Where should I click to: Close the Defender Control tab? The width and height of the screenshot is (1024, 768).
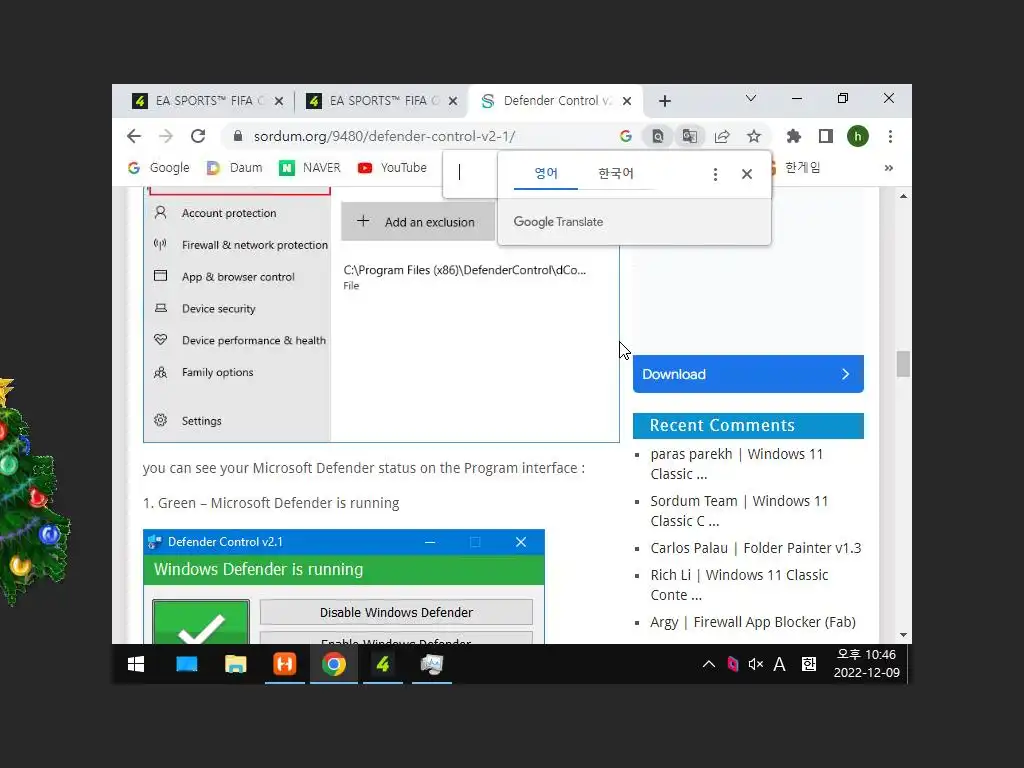[x=627, y=101]
